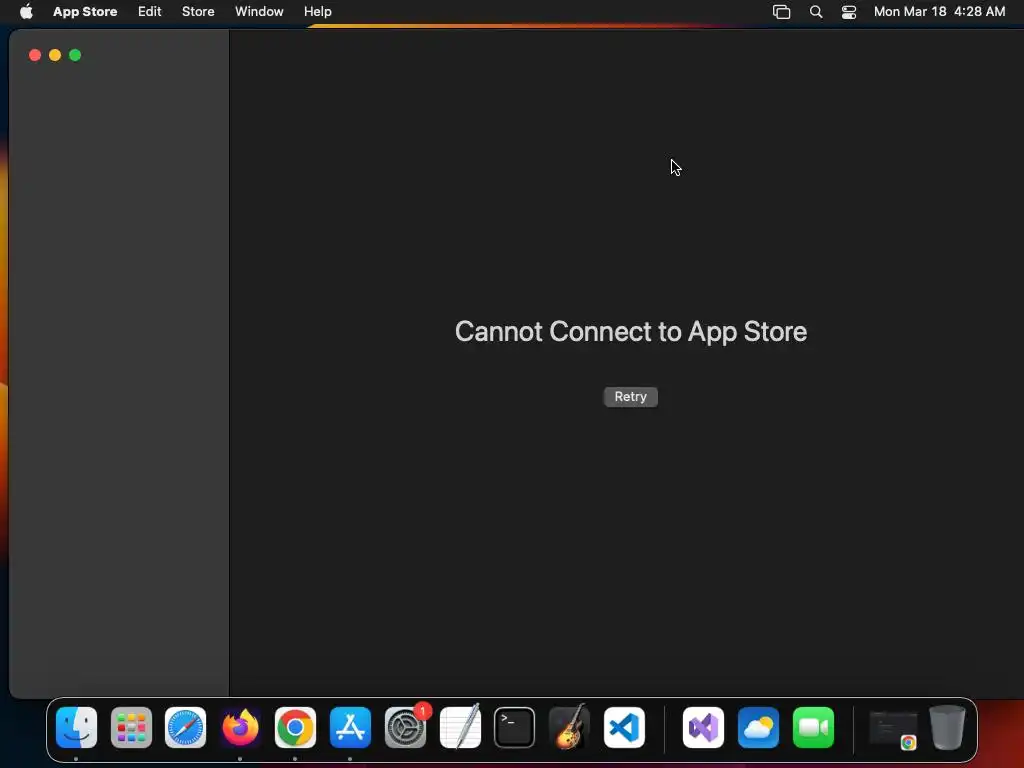Open the Store menu
1024x768 pixels.
[198, 11]
